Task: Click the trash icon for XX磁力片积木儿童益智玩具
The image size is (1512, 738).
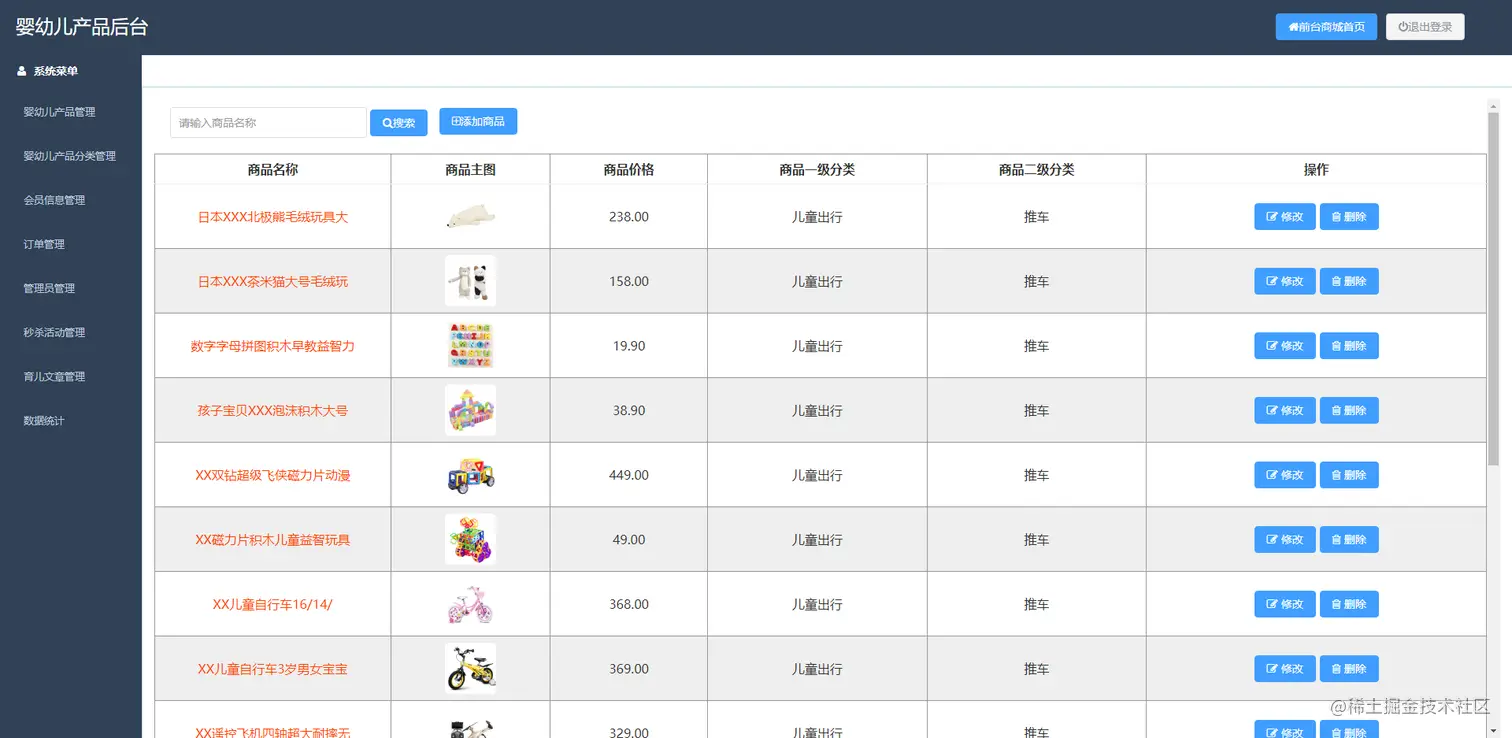Action: point(1336,539)
